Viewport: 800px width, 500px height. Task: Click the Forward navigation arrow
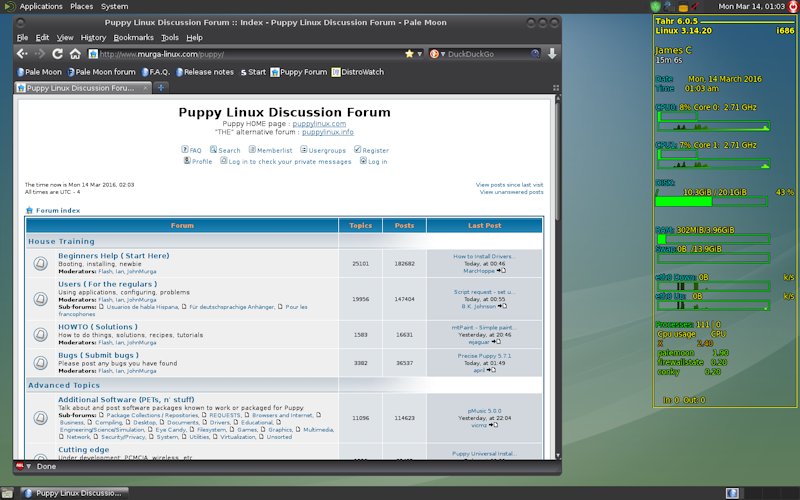[39, 54]
